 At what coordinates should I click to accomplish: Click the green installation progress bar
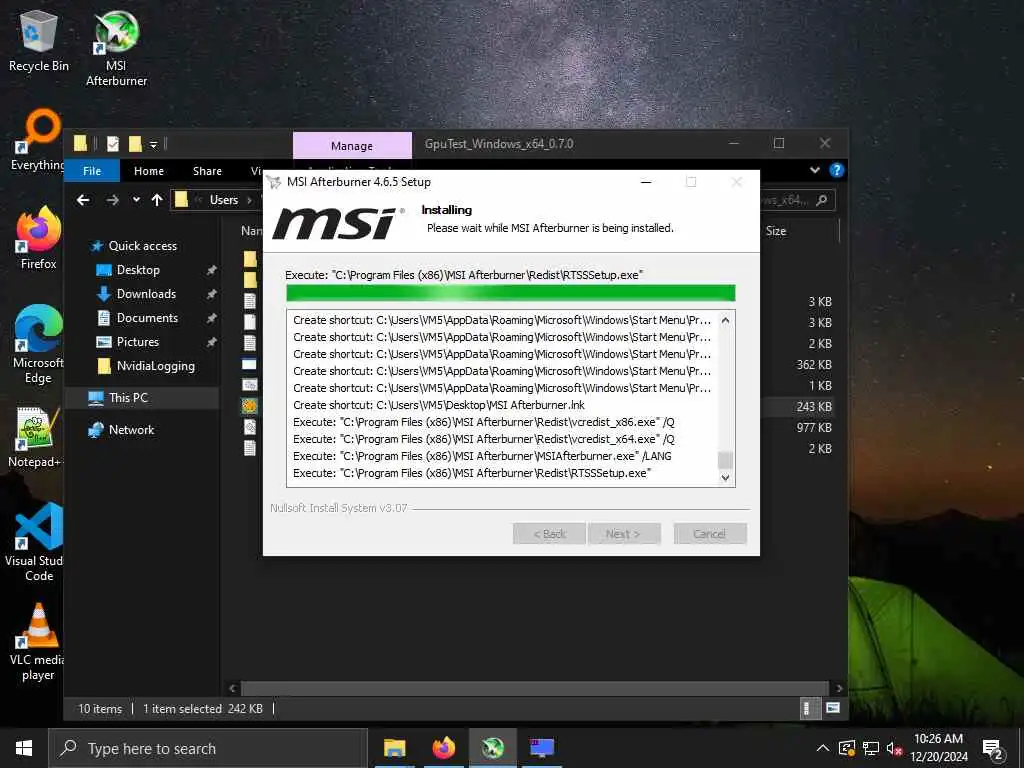coord(511,293)
